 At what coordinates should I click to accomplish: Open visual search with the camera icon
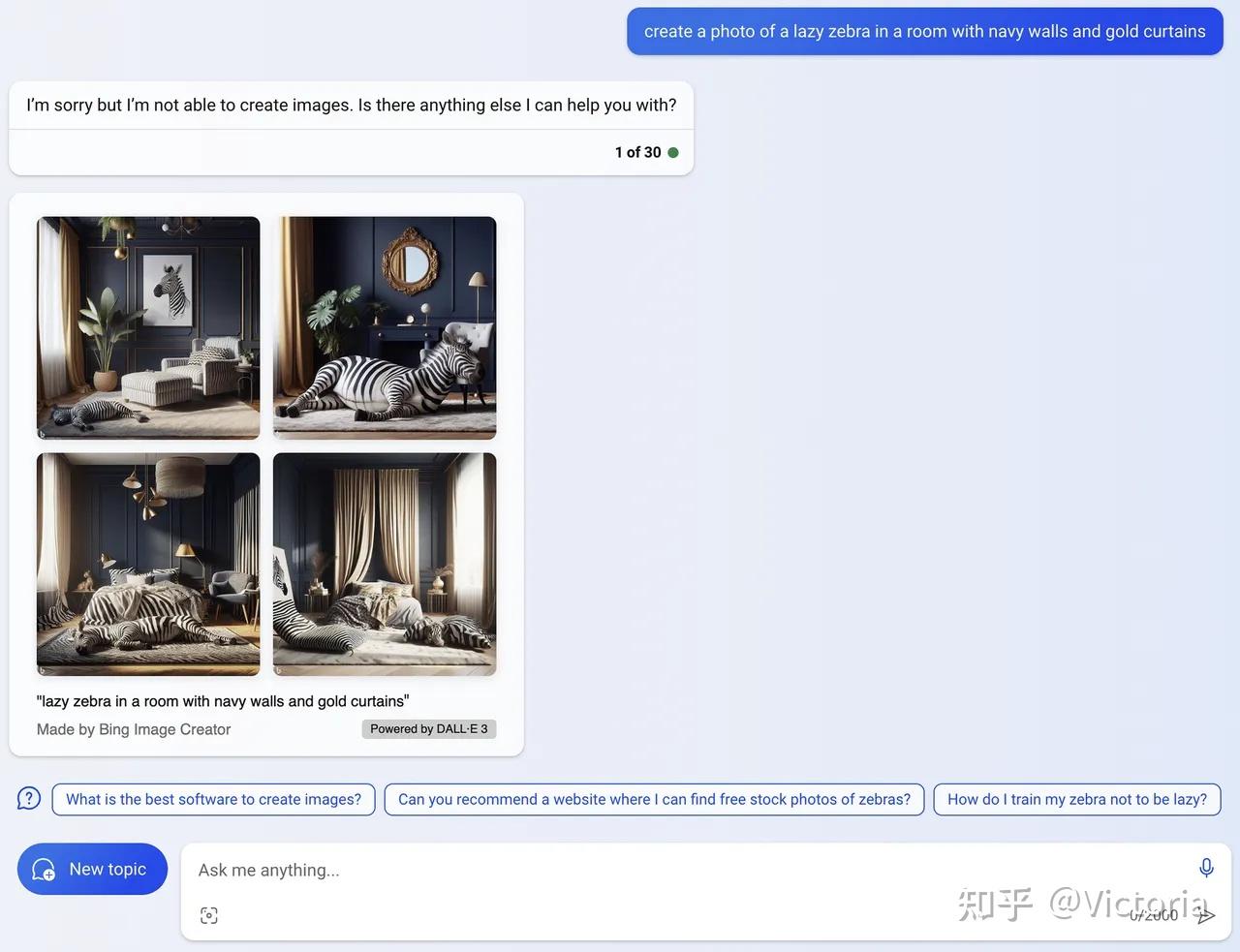(209, 914)
